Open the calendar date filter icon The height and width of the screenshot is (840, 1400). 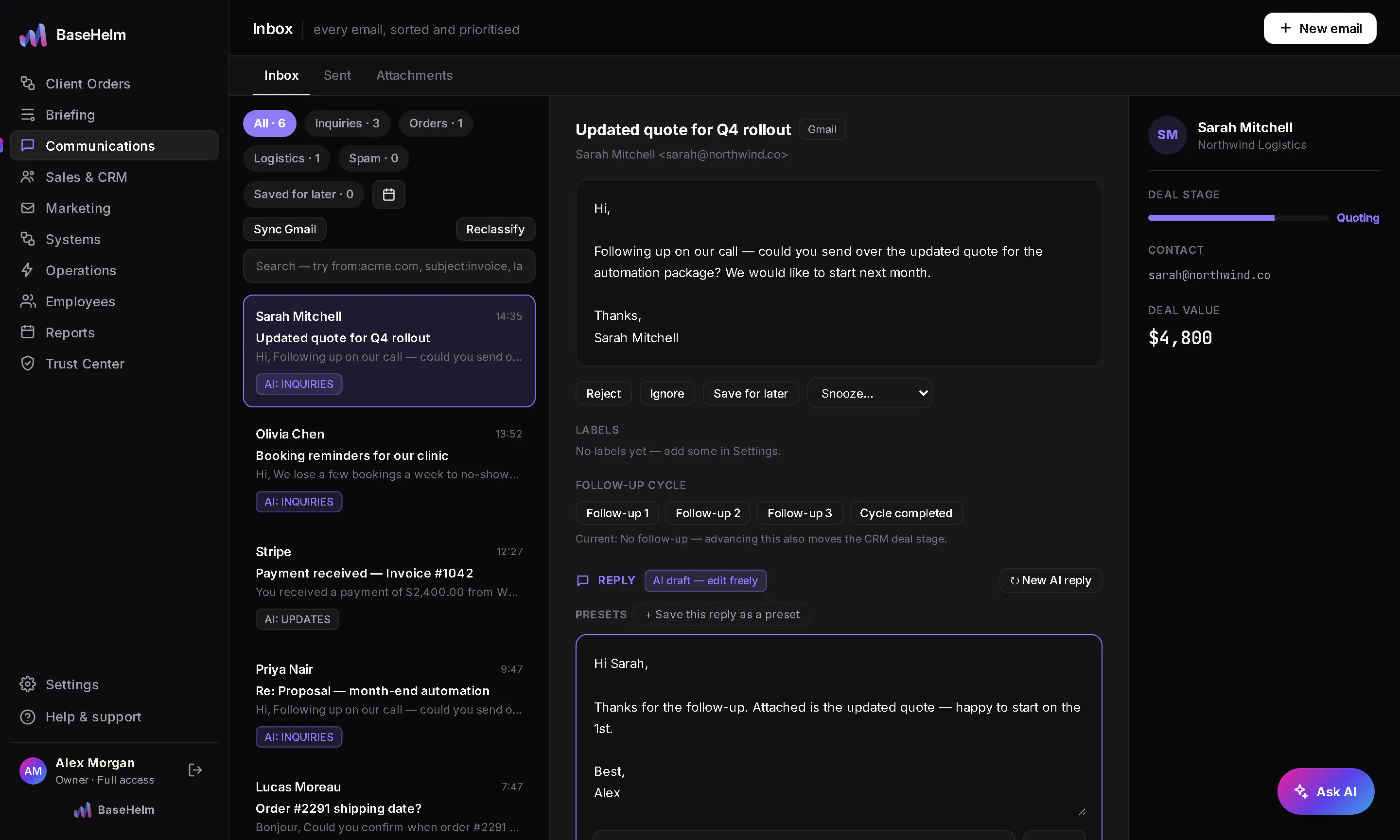click(389, 194)
